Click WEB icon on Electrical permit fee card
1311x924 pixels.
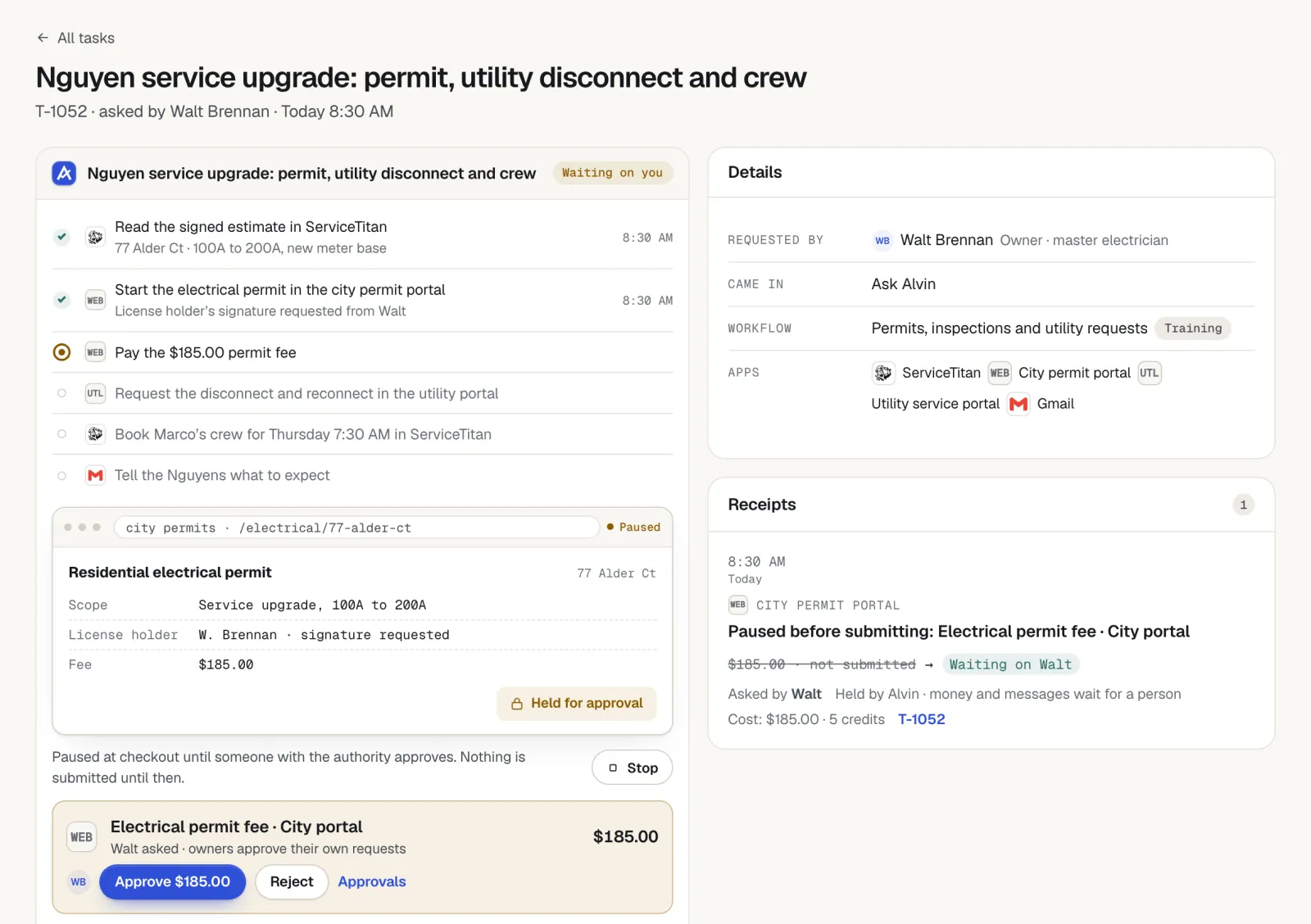[81, 837]
